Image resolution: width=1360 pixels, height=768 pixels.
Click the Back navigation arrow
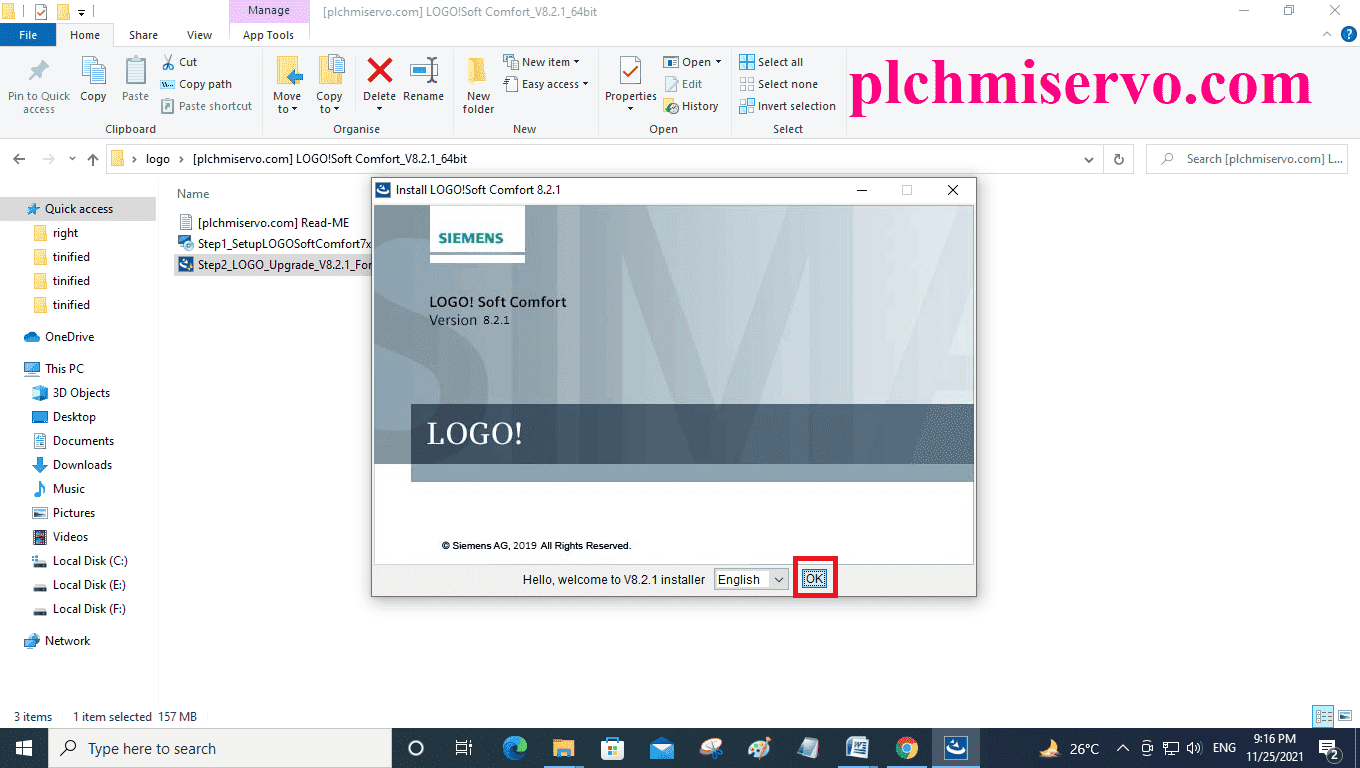pyautogui.click(x=19, y=159)
